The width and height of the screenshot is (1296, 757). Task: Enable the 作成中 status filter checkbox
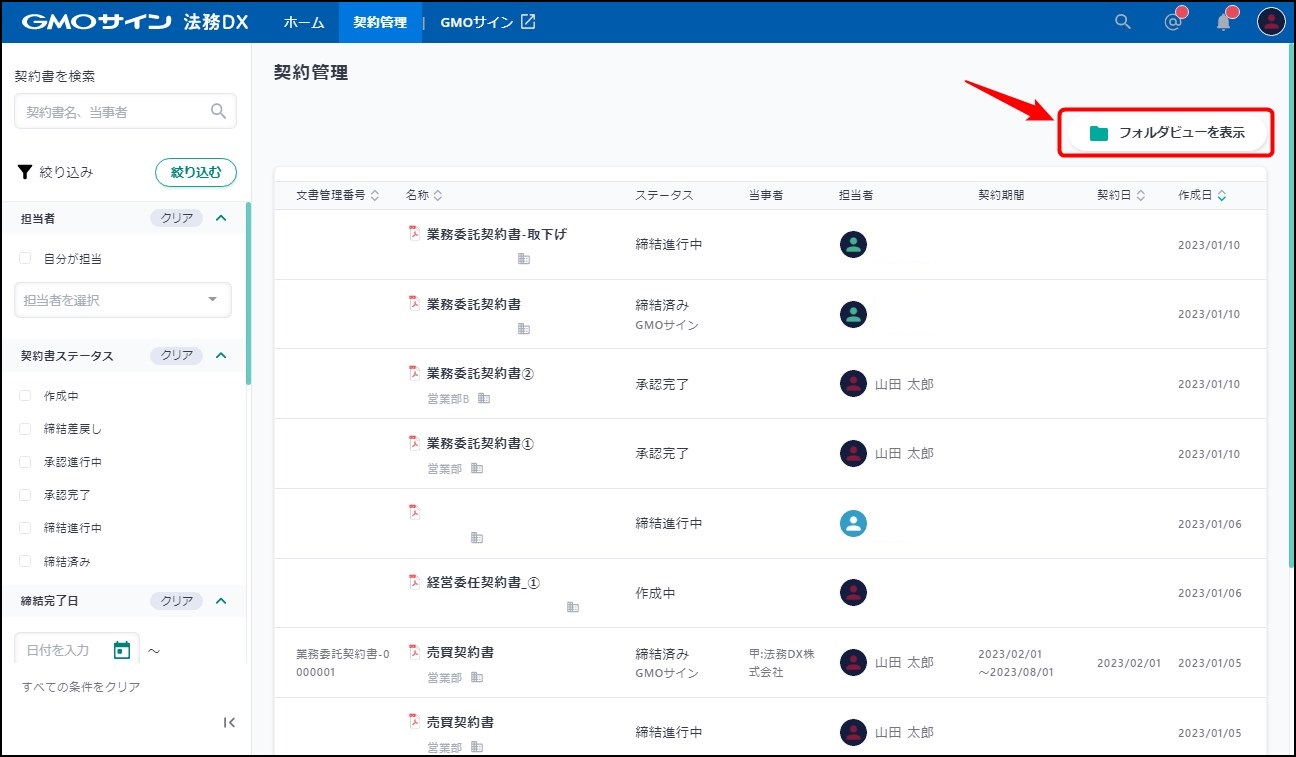tap(26, 396)
